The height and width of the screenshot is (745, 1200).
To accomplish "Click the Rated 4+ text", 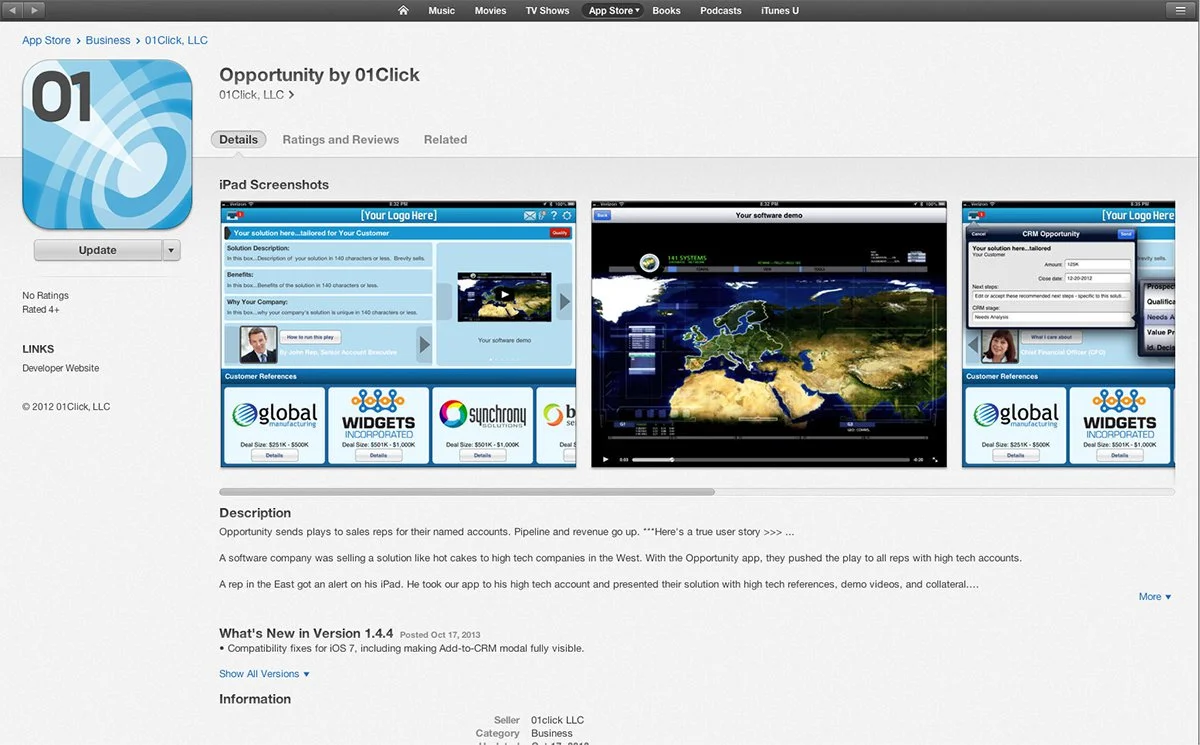I will pos(41,310).
